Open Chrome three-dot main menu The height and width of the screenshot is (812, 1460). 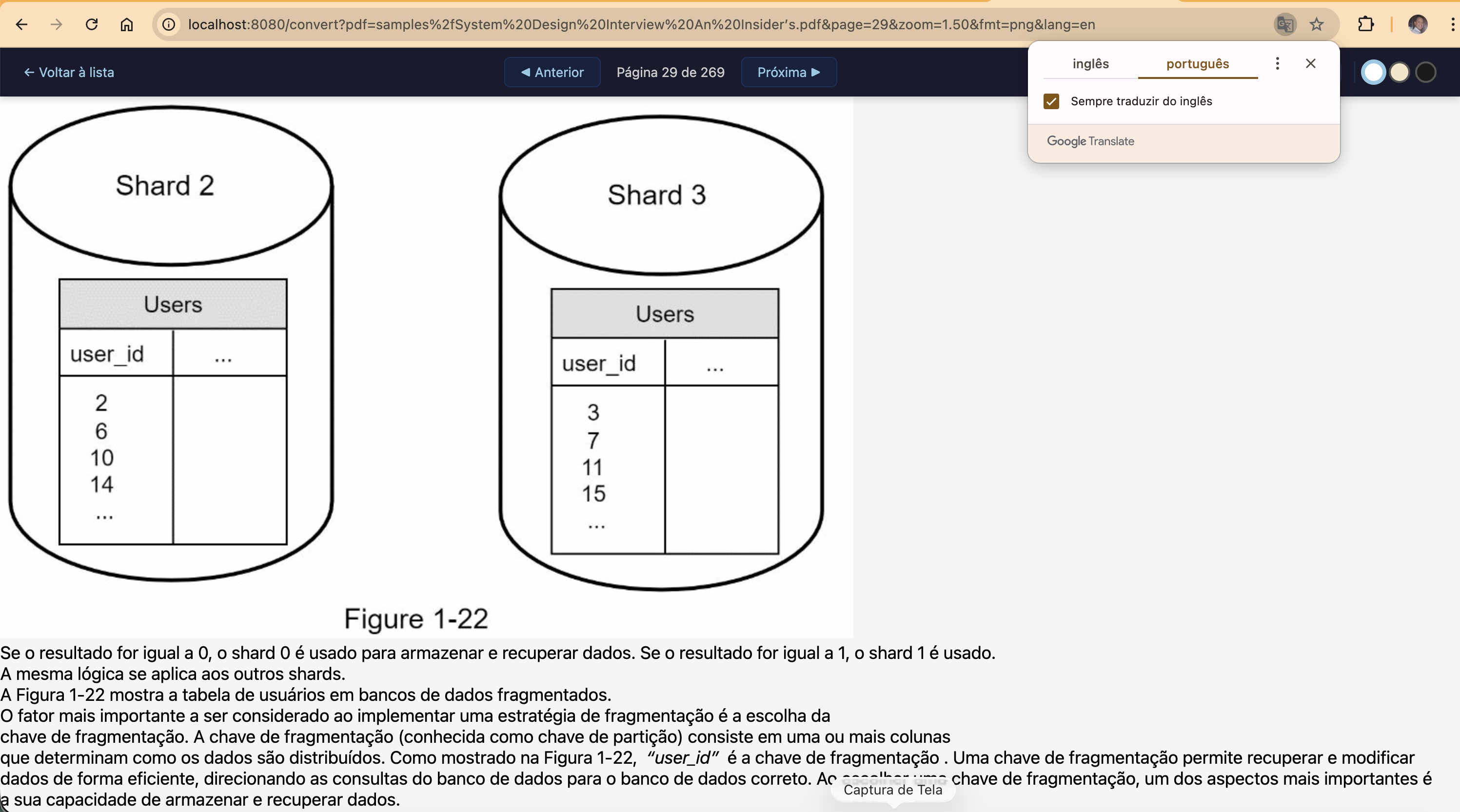point(1452,24)
